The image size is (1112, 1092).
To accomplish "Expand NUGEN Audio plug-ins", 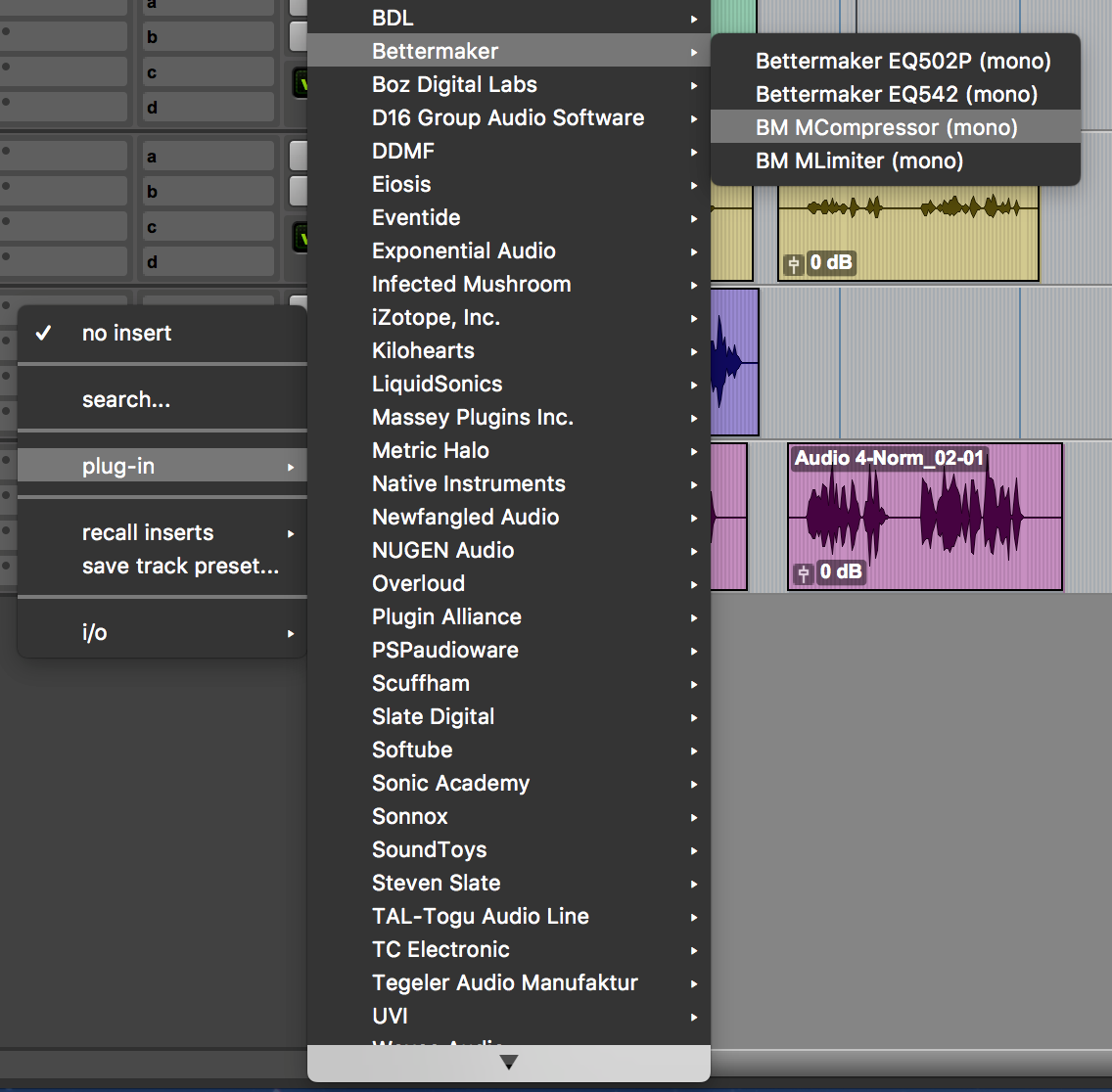I will pyautogui.click(x=508, y=551).
